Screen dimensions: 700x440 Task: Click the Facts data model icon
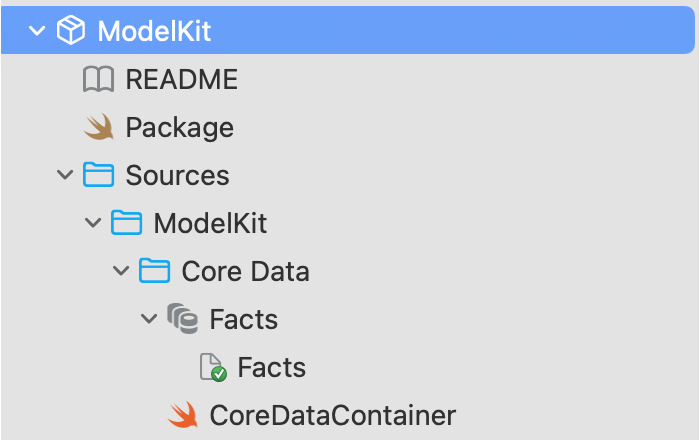[x=181, y=319]
